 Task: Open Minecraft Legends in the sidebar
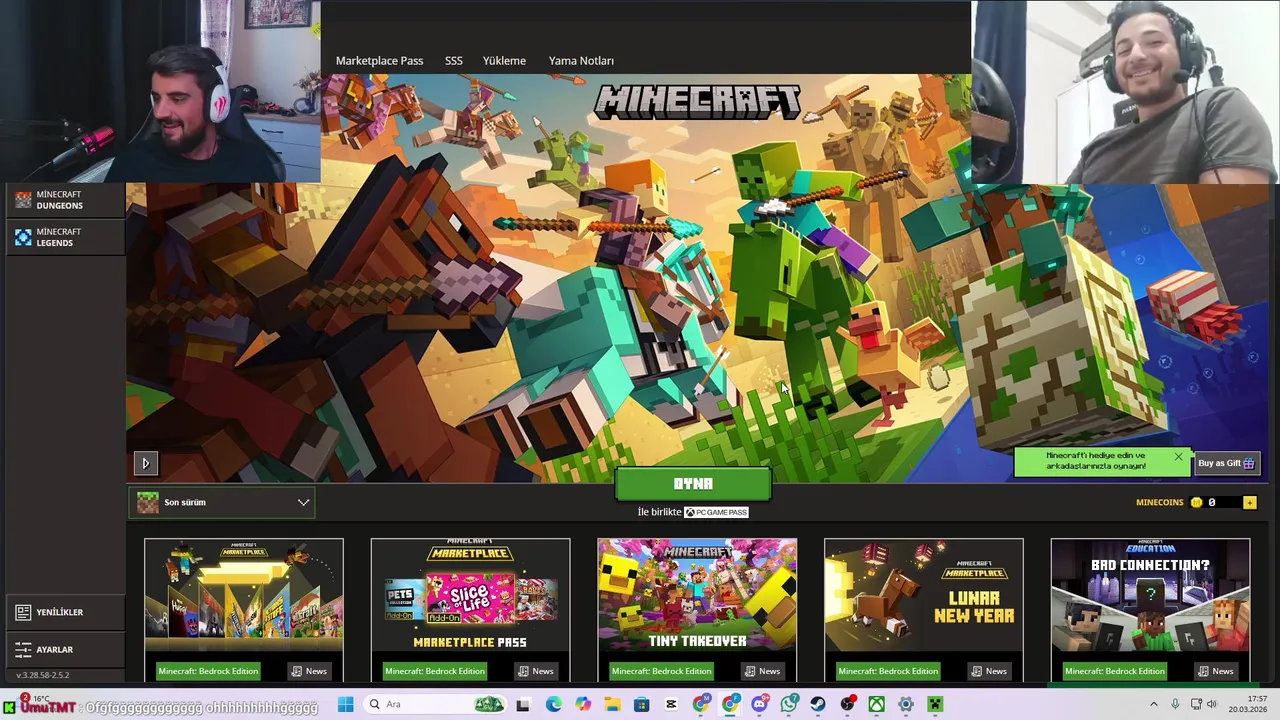[x=65, y=237]
